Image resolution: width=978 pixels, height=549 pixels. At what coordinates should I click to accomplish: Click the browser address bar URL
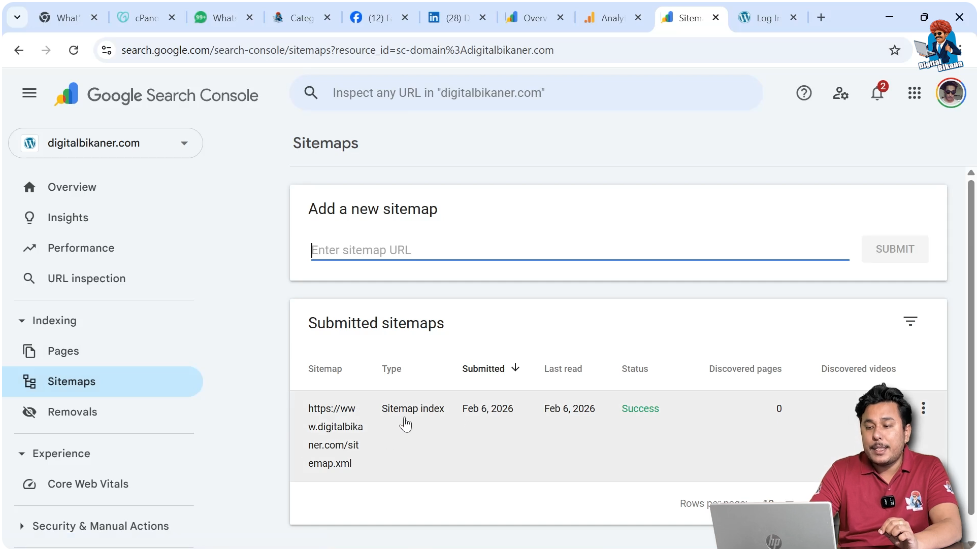(337, 50)
